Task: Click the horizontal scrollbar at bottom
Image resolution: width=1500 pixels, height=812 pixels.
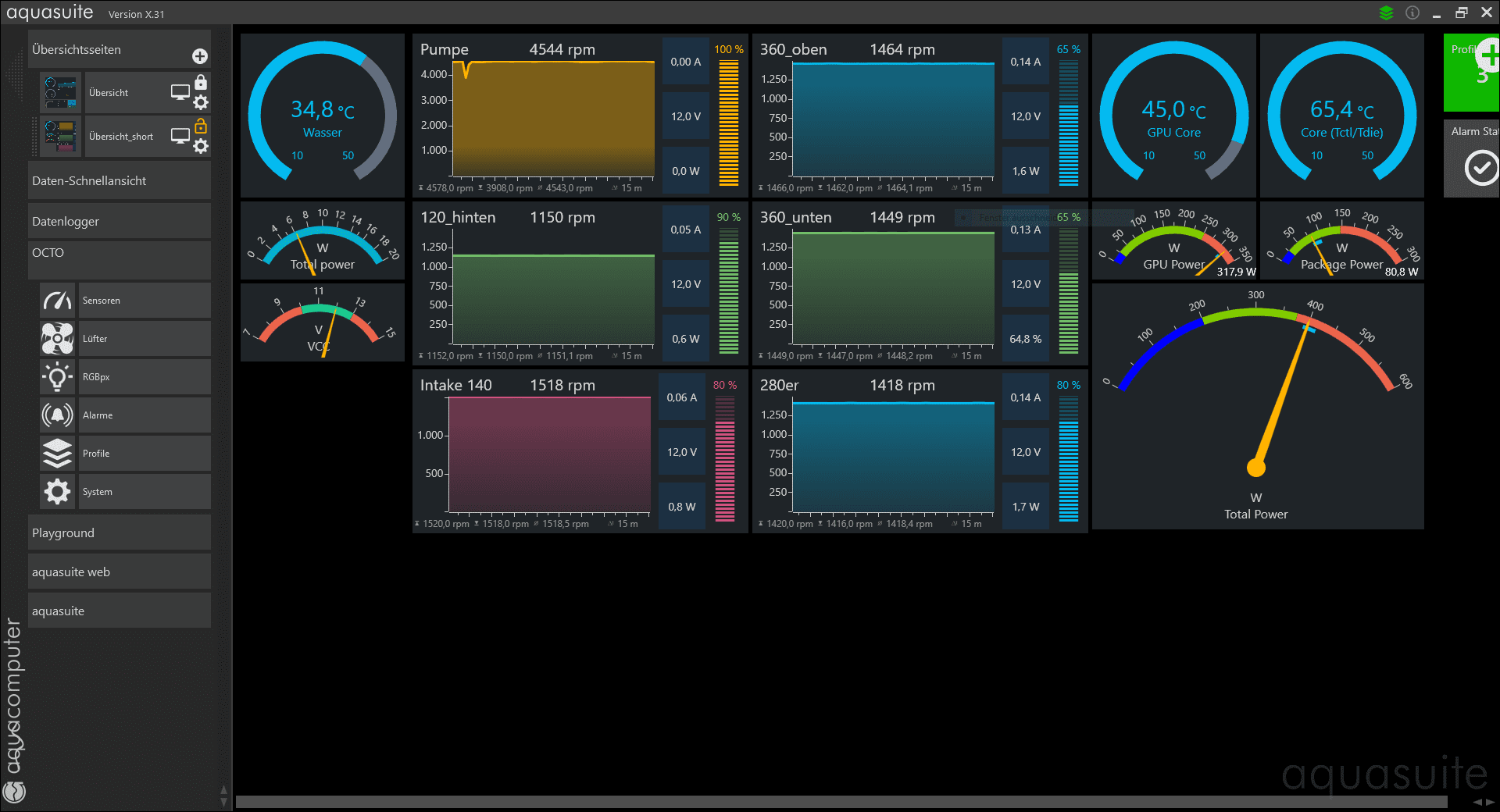Action: (x=841, y=802)
